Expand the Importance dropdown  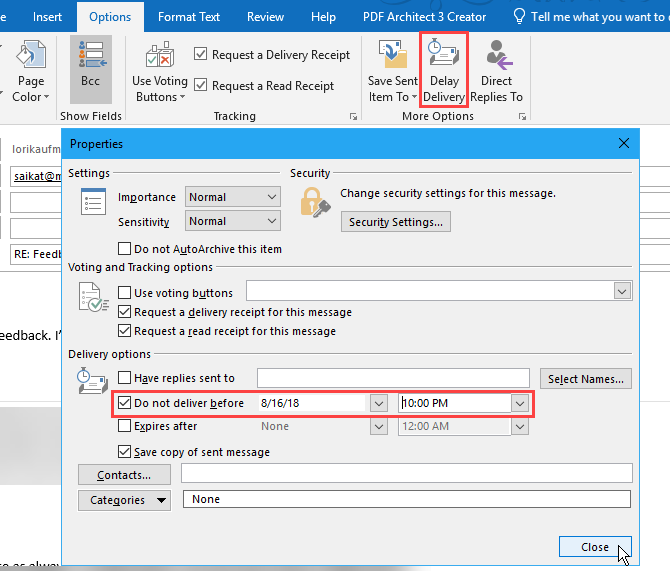pyautogui.click(x=232, y=197)
